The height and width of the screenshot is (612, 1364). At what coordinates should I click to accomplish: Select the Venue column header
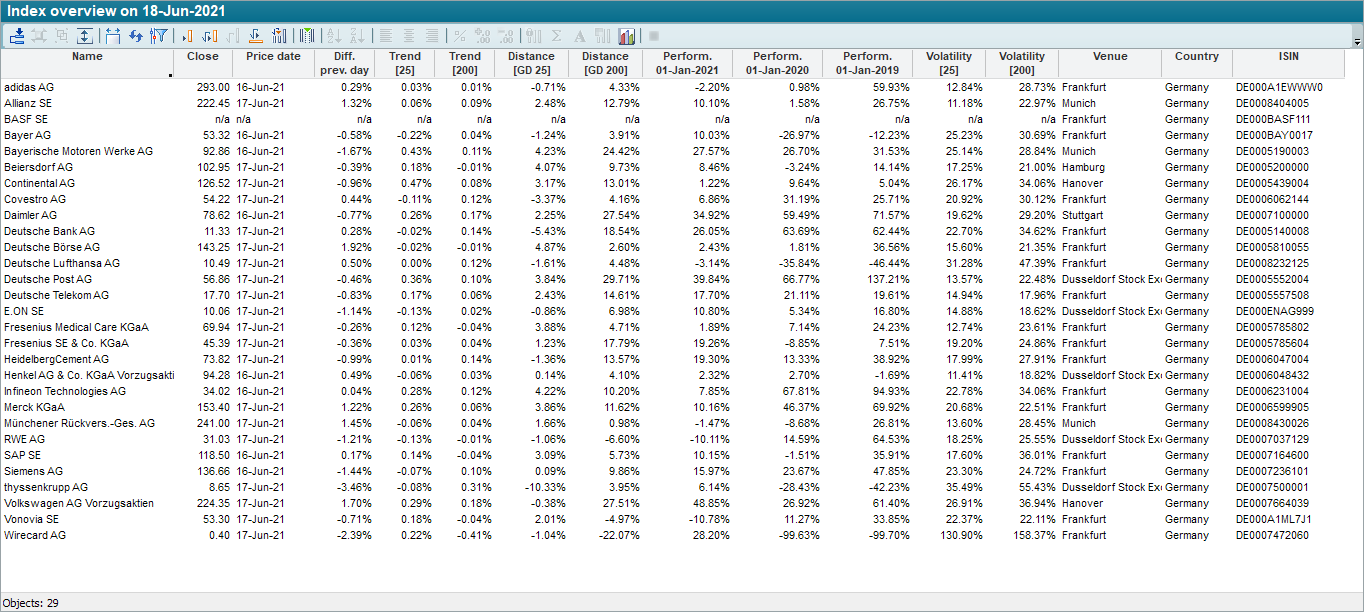[1109, 57]
